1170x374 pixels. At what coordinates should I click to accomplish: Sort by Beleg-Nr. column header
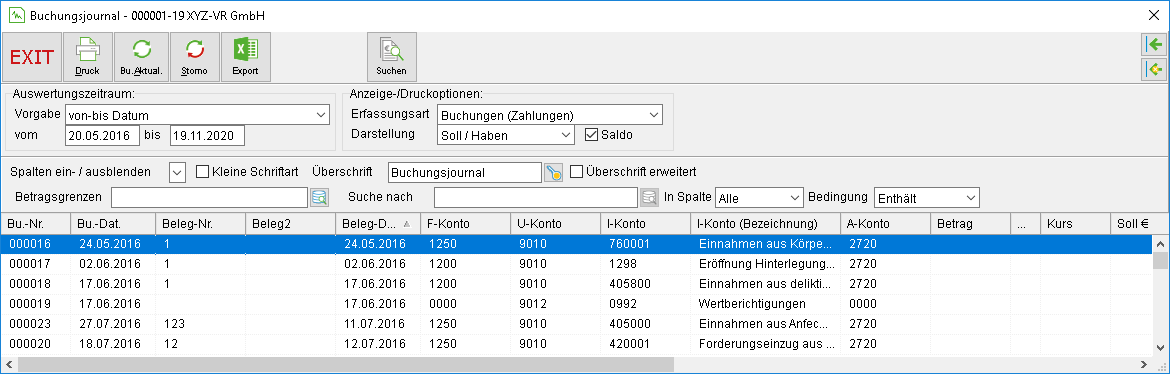click(200, 223)
